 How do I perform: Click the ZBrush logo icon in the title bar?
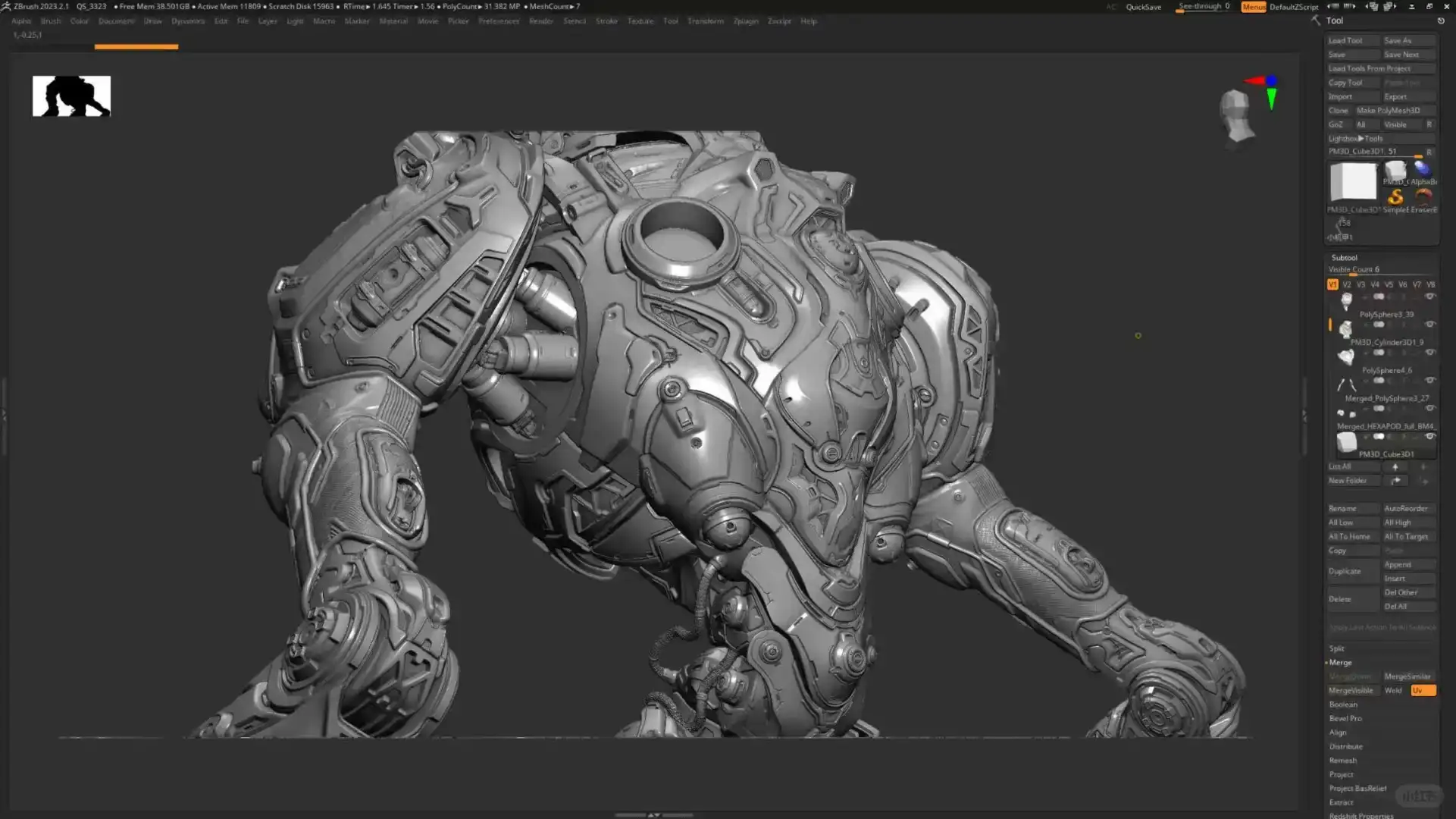point(7,6)
